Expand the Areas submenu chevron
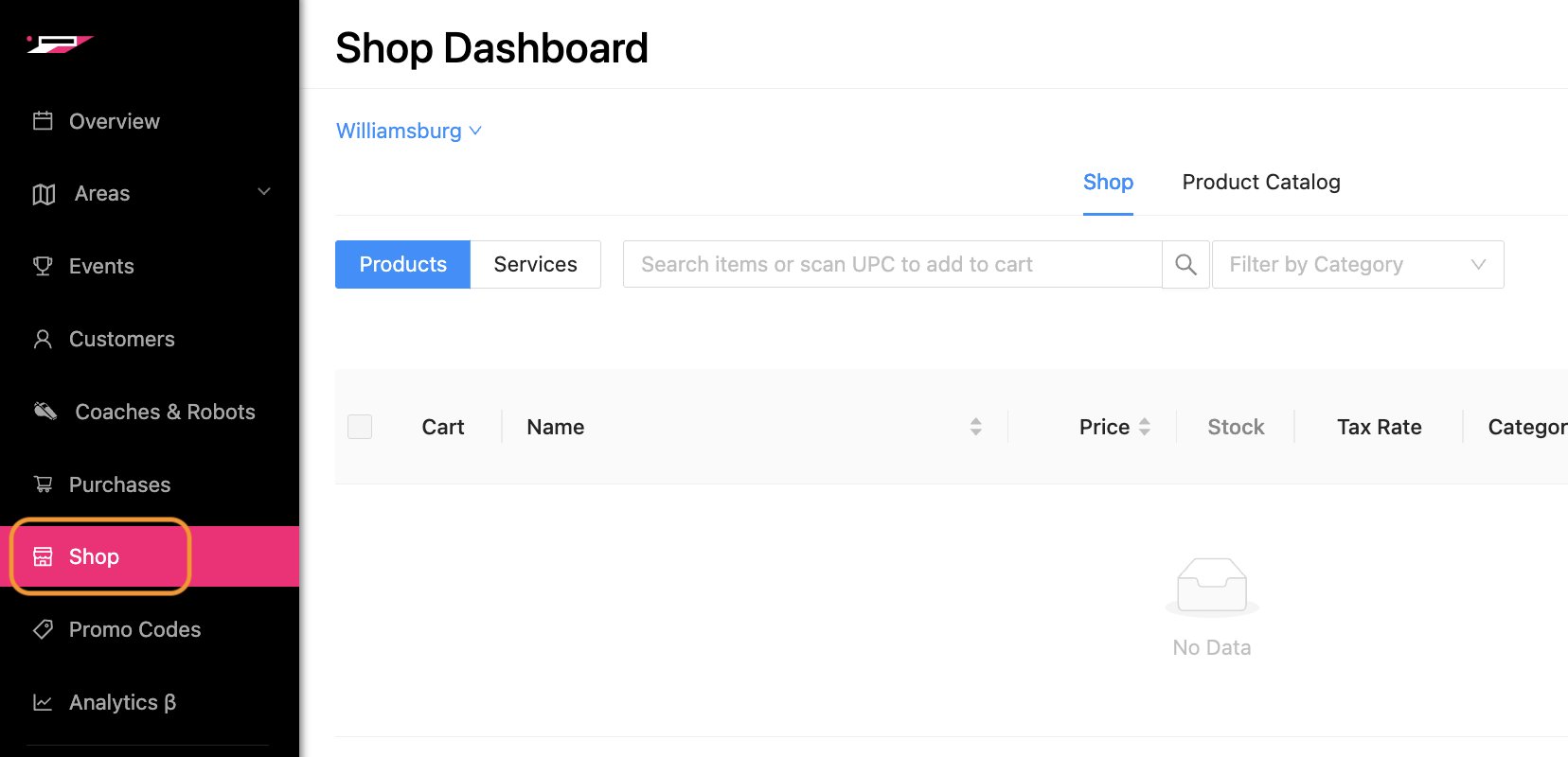The width and height of the screenshot is (1568, 757). [x=264, y=192]
